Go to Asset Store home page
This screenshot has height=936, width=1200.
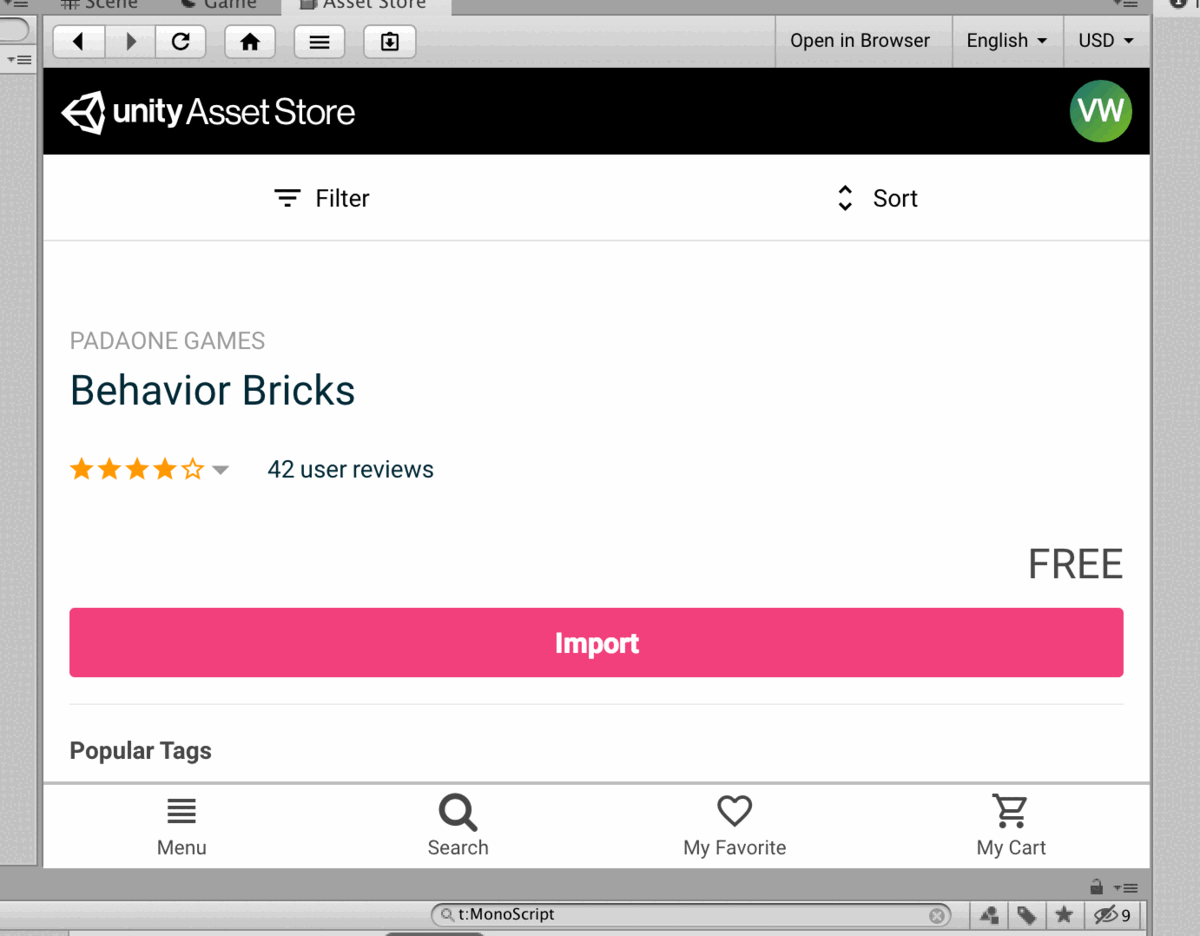250,42
